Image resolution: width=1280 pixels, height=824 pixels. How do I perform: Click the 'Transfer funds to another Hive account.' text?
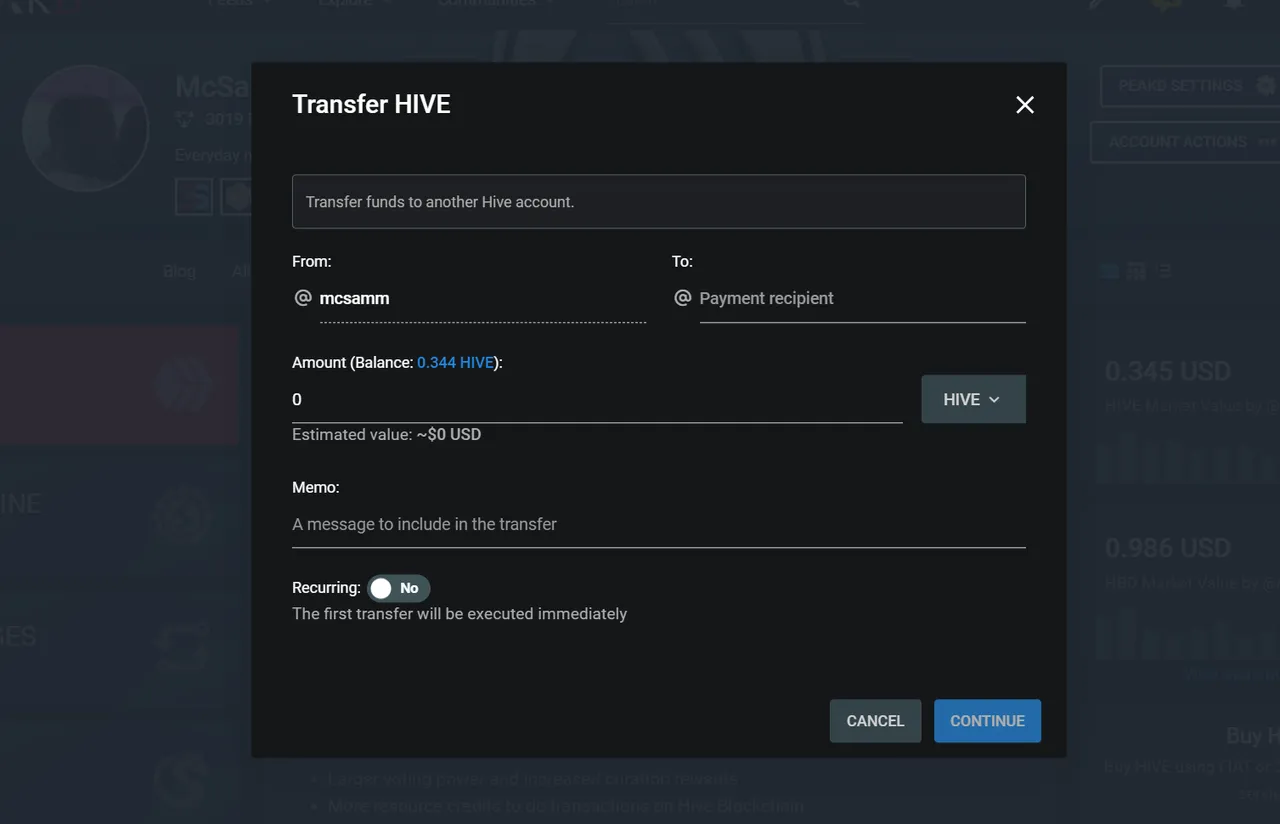[440, 202]
